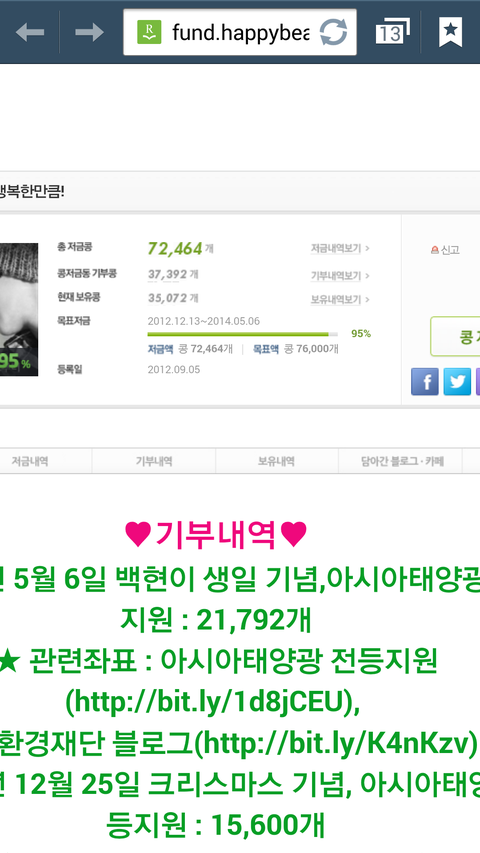Reload the page with refresh icon

pyautogui.click(x=333, y=32)
